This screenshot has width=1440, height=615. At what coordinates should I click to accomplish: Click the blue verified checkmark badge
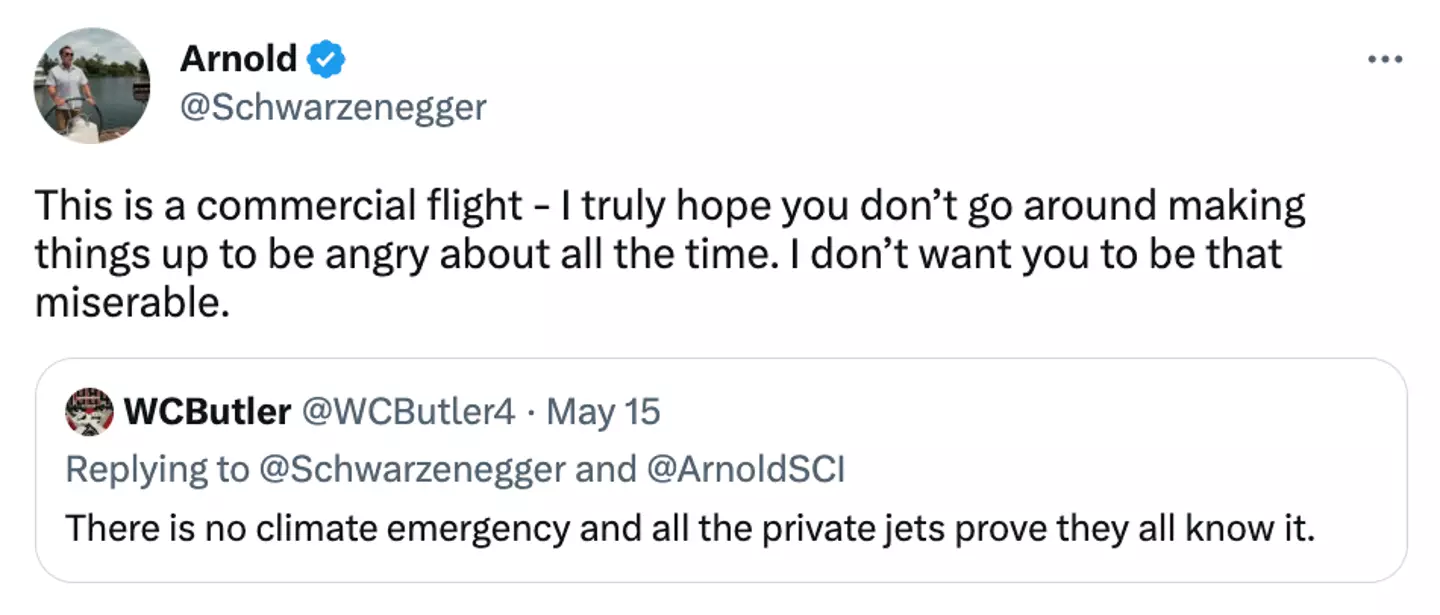326,60
